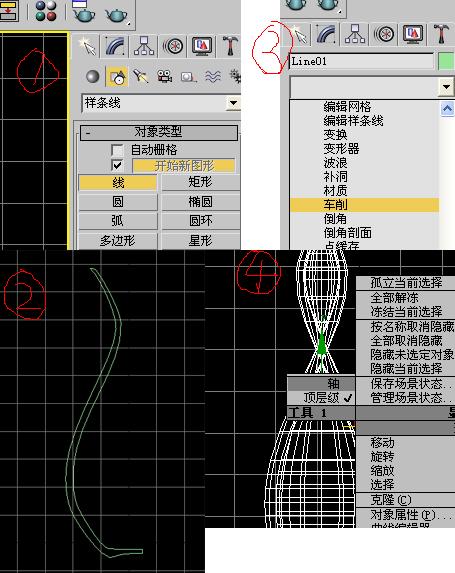This screenshot has width=455, height=573.
Task: Open Utilities hammer tab above Line01 field
Action: click(441, 34)
